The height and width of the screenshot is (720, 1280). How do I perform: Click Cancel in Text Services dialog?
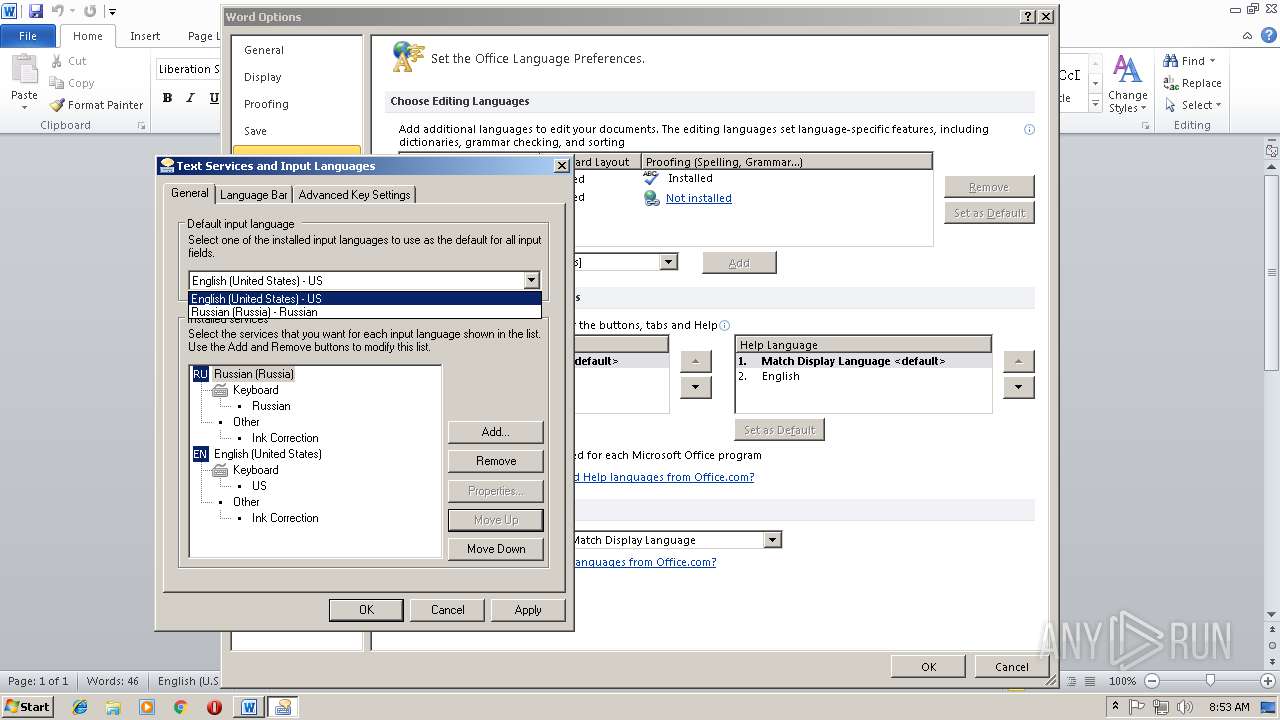pos(447,610)
